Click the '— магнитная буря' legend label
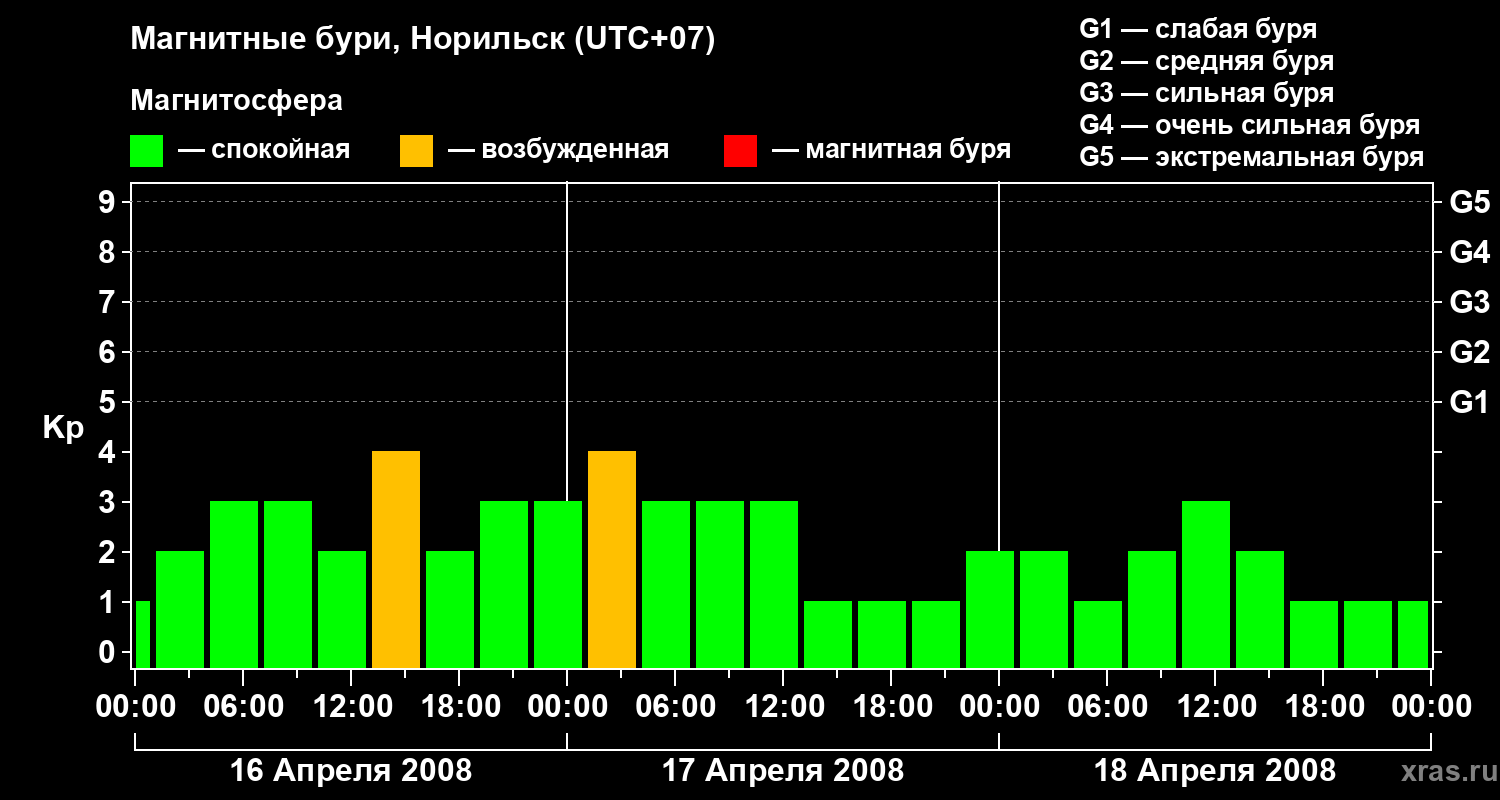Screen dimensions: 1500x800 point(891,151)
